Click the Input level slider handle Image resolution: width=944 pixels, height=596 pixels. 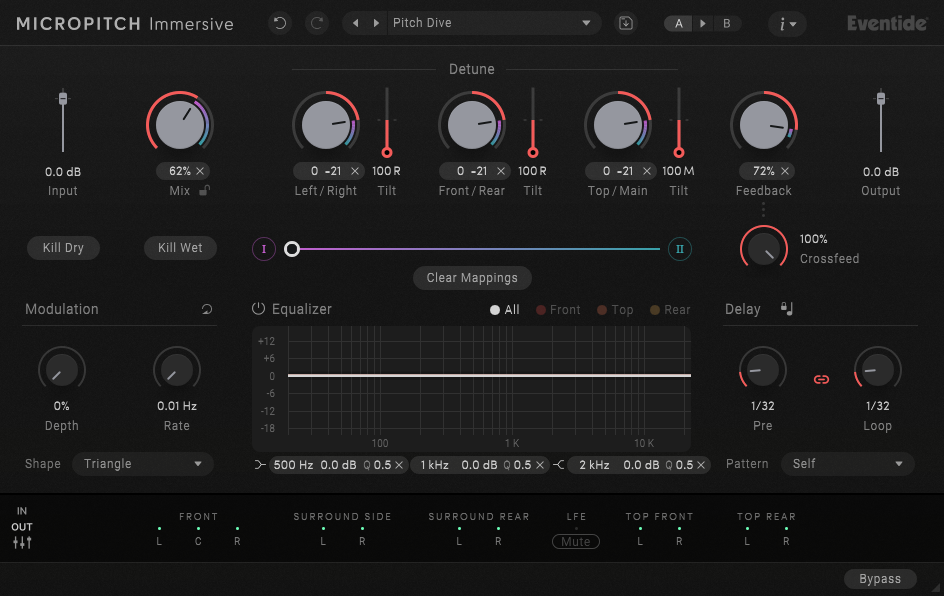point(63,99)
